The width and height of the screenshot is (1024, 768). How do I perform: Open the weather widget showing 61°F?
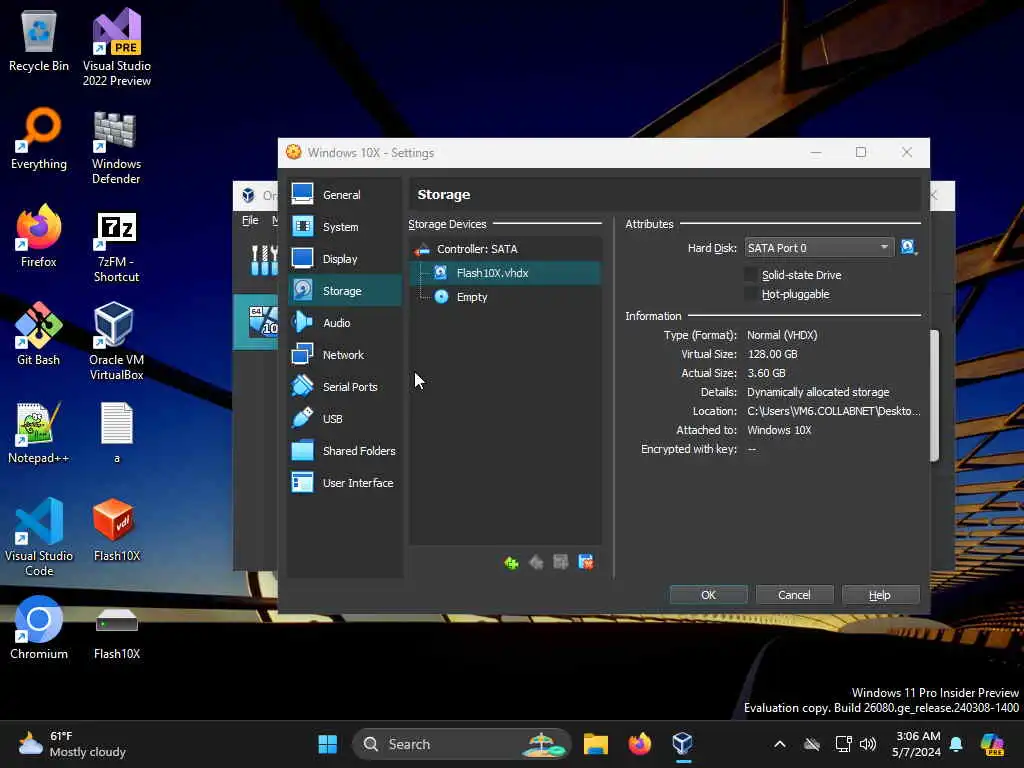[x=72, y=744]
